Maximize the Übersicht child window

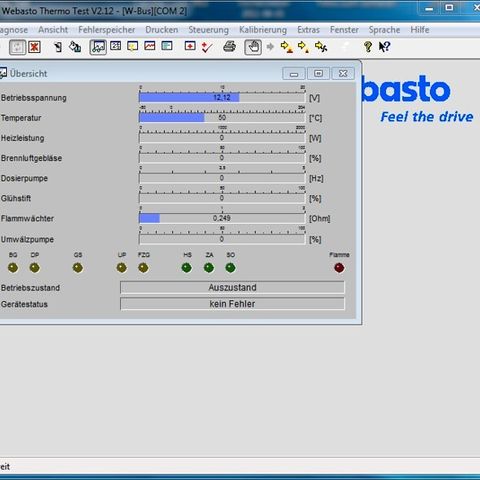[x=318, y=74]
